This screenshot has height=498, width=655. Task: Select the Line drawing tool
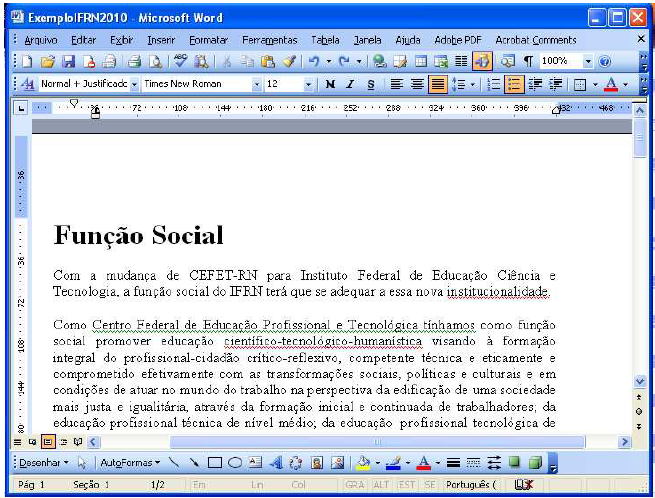click(174, 462)
